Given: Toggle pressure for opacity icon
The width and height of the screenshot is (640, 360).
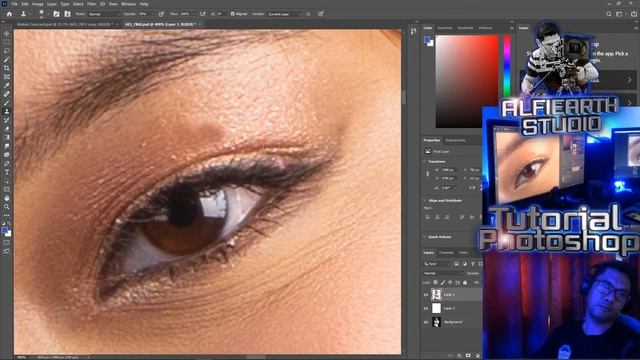Looking at the screenshot, I should [x=162, y=14].
